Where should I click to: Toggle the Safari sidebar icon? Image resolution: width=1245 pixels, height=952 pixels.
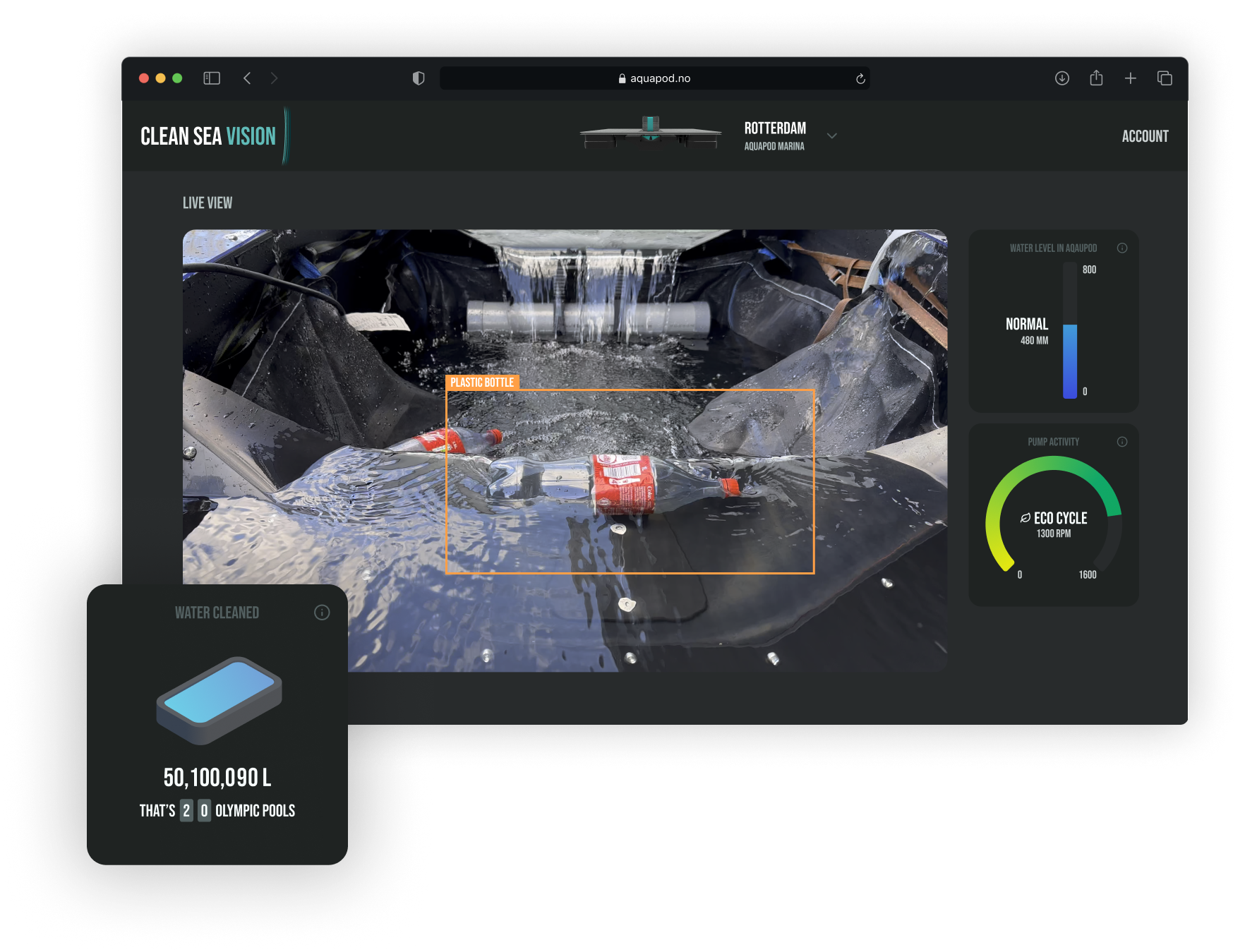click(x=212, y=78)
